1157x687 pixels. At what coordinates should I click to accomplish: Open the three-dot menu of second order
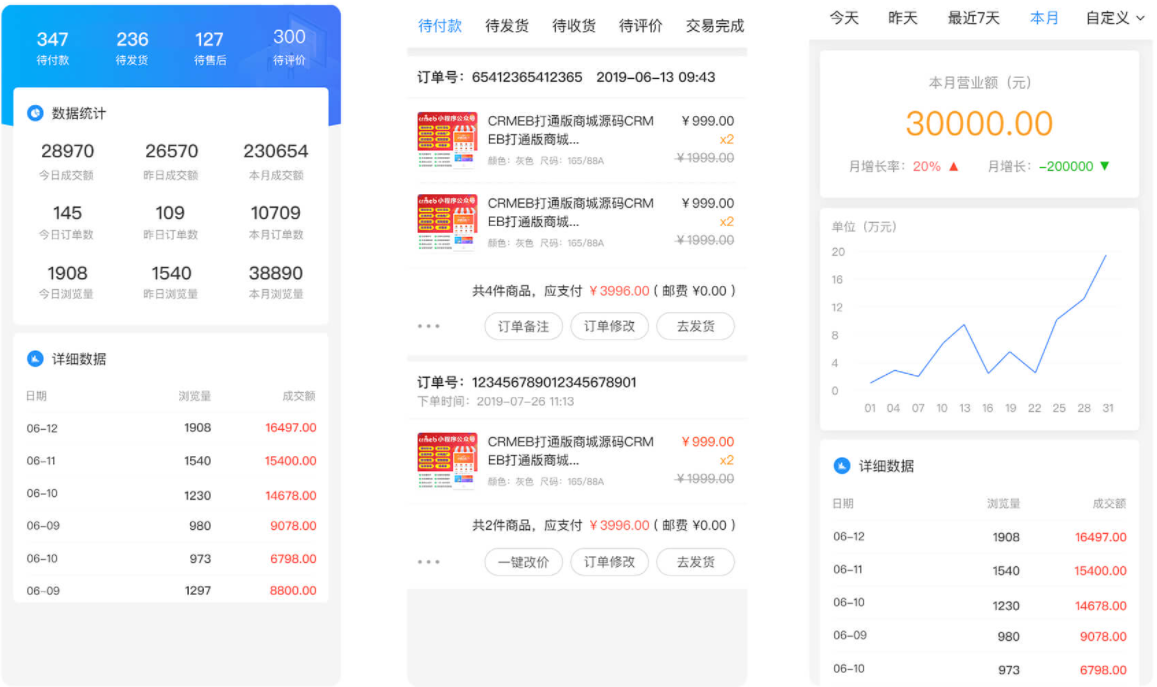[x=429, y=562]
